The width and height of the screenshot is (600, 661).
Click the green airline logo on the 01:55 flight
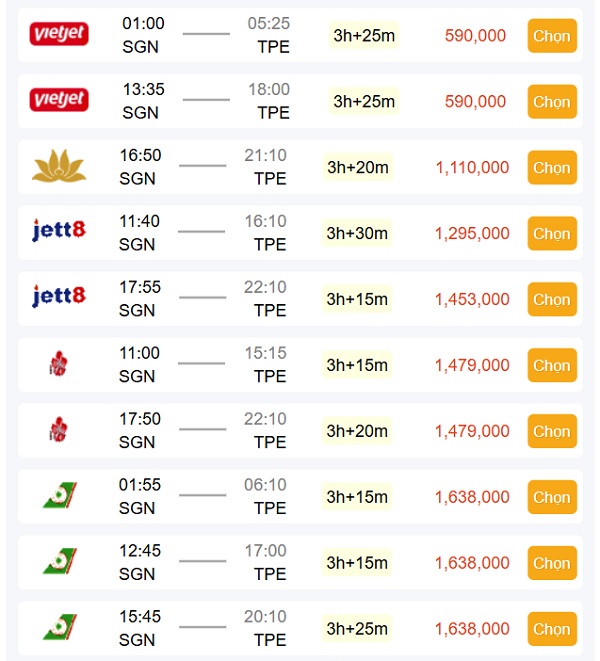pos(59,495)
